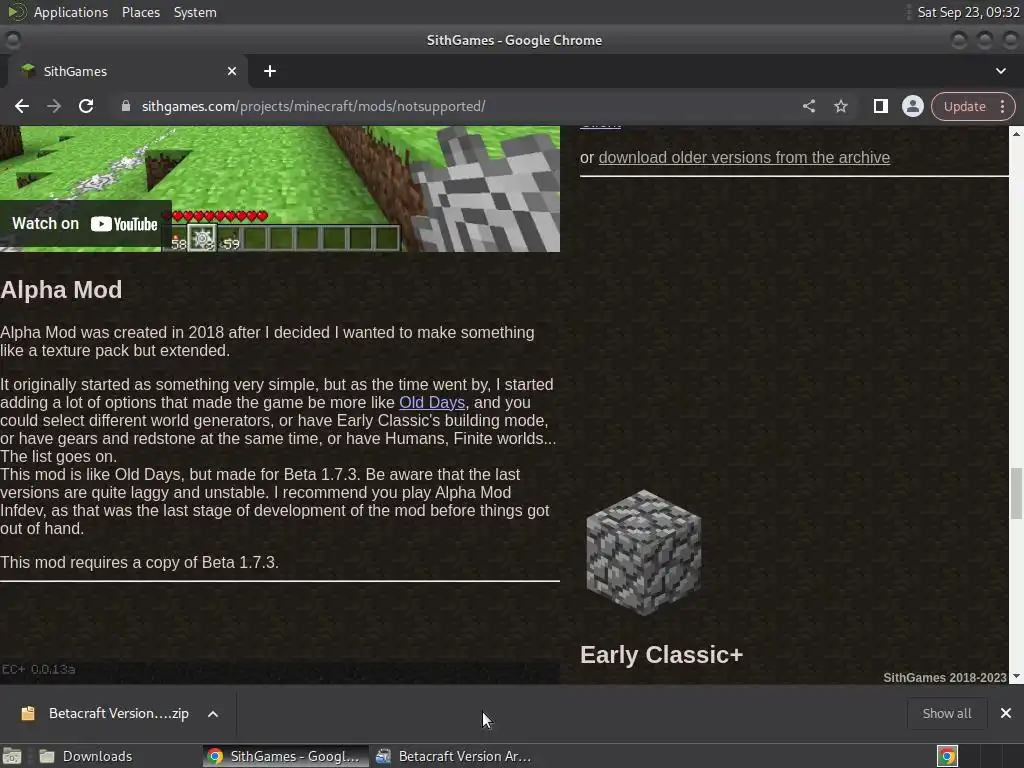Click the text This mod requires a copy of Beta 1.7.3
The width and height of the screenshot is (1024, 768).
(x=139, y=562)
